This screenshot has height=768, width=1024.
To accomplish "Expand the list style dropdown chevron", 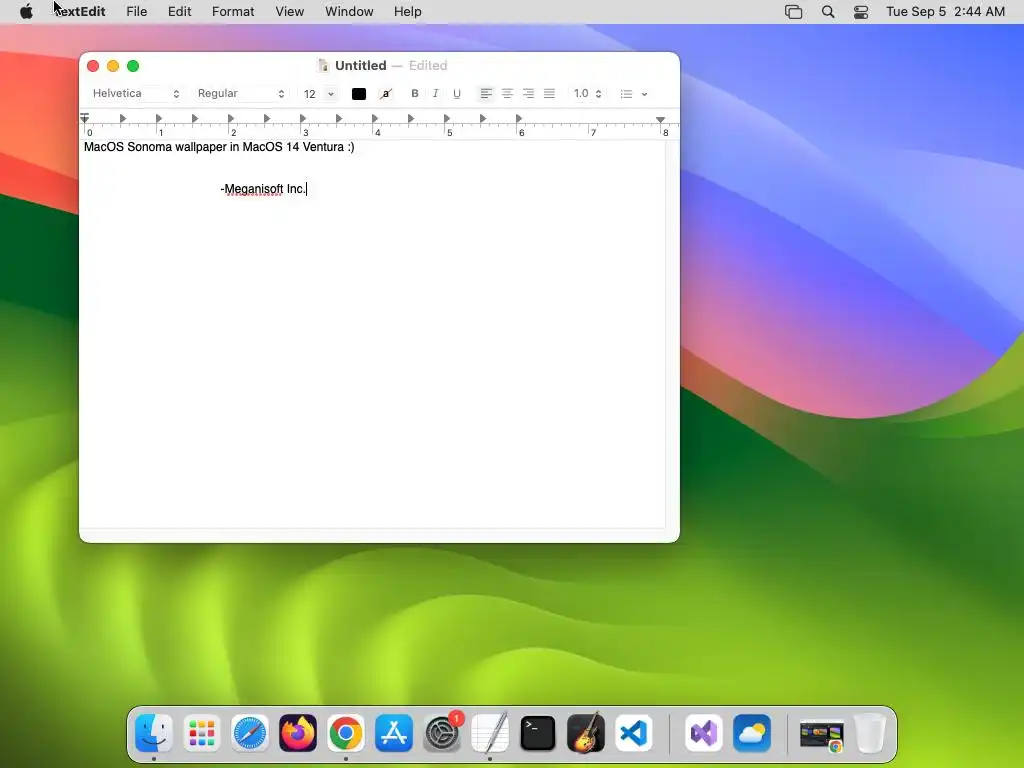I will (x=645, y=94).
